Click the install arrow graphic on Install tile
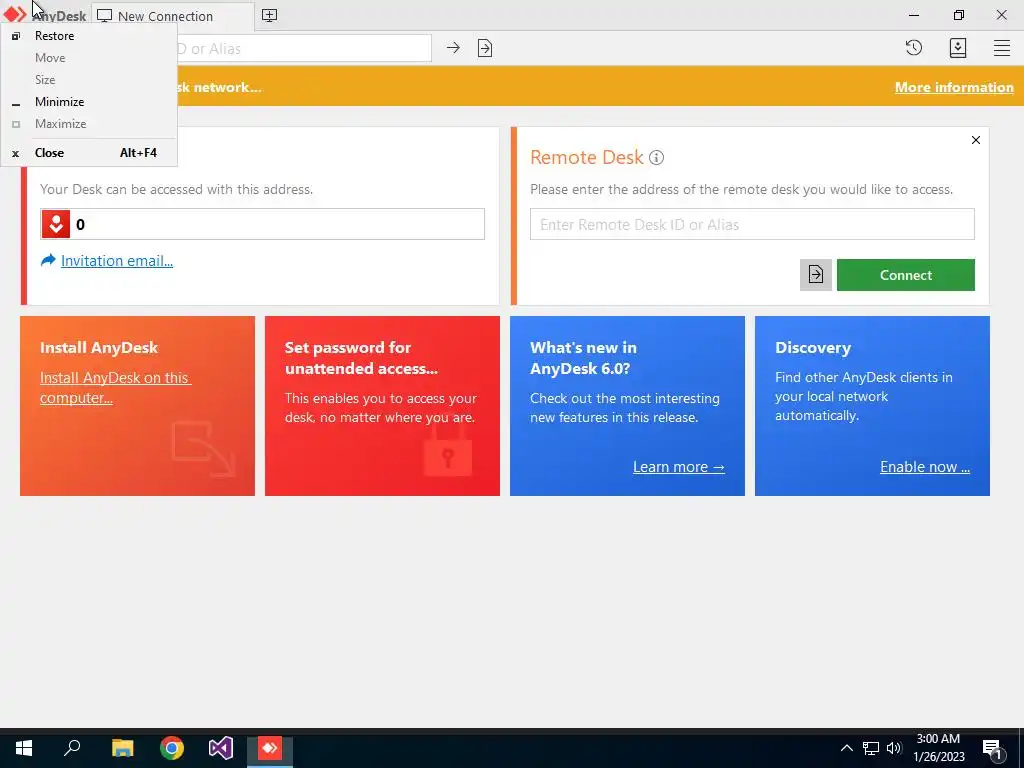1024x768 pixels. tap(203, 449)
